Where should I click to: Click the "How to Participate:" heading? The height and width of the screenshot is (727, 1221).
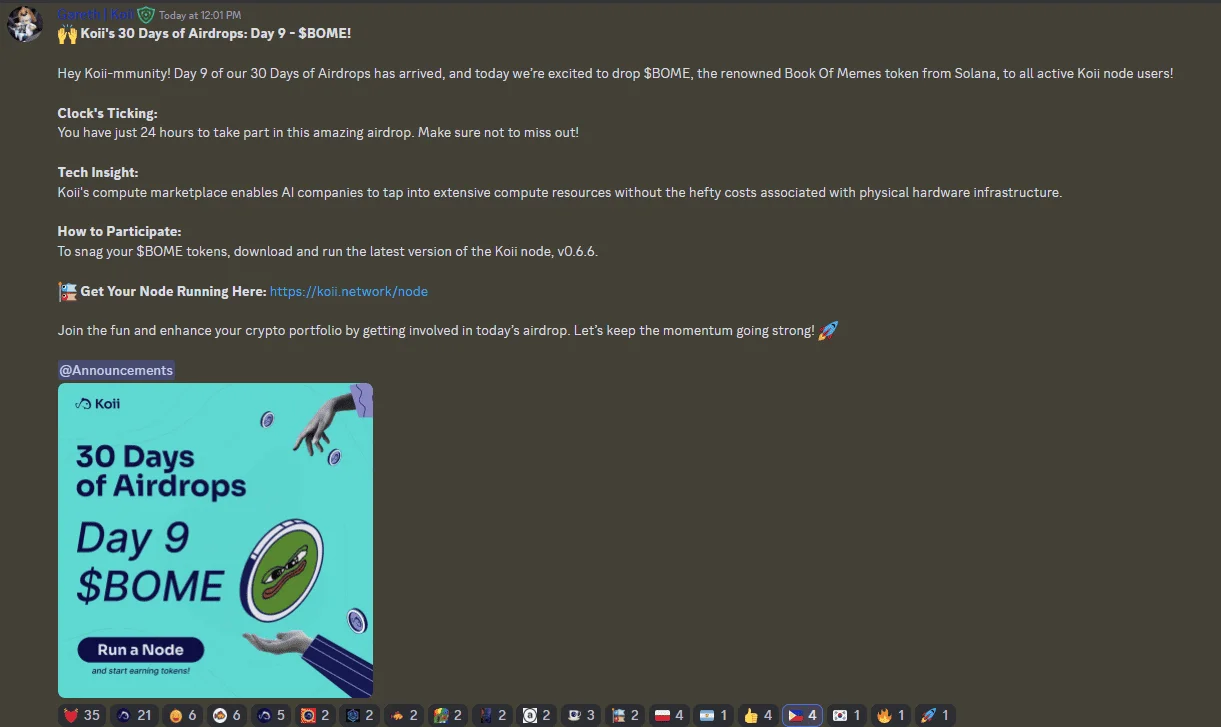coord(119,231)
